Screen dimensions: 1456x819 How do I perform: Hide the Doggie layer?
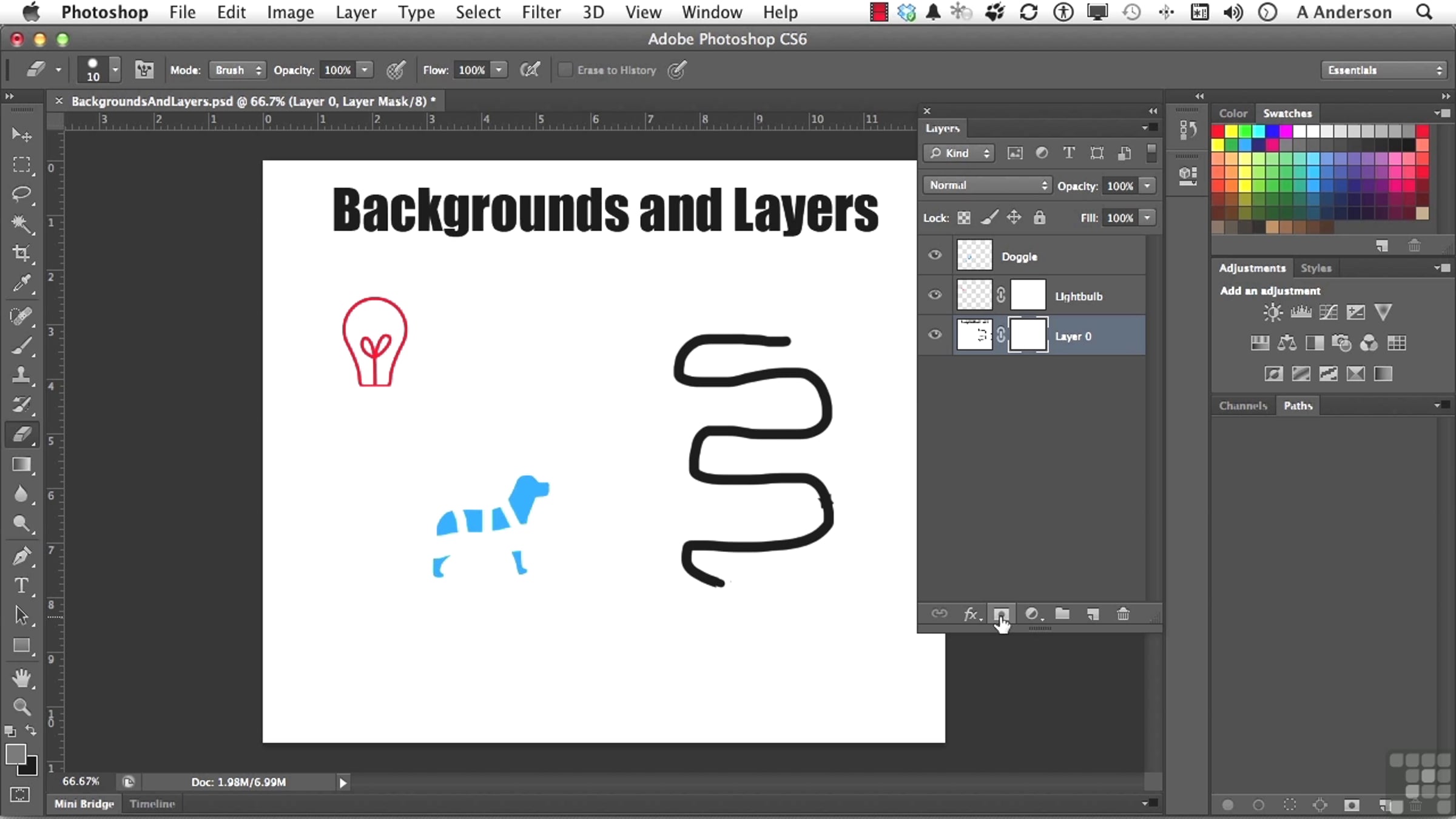coord(935,255)
